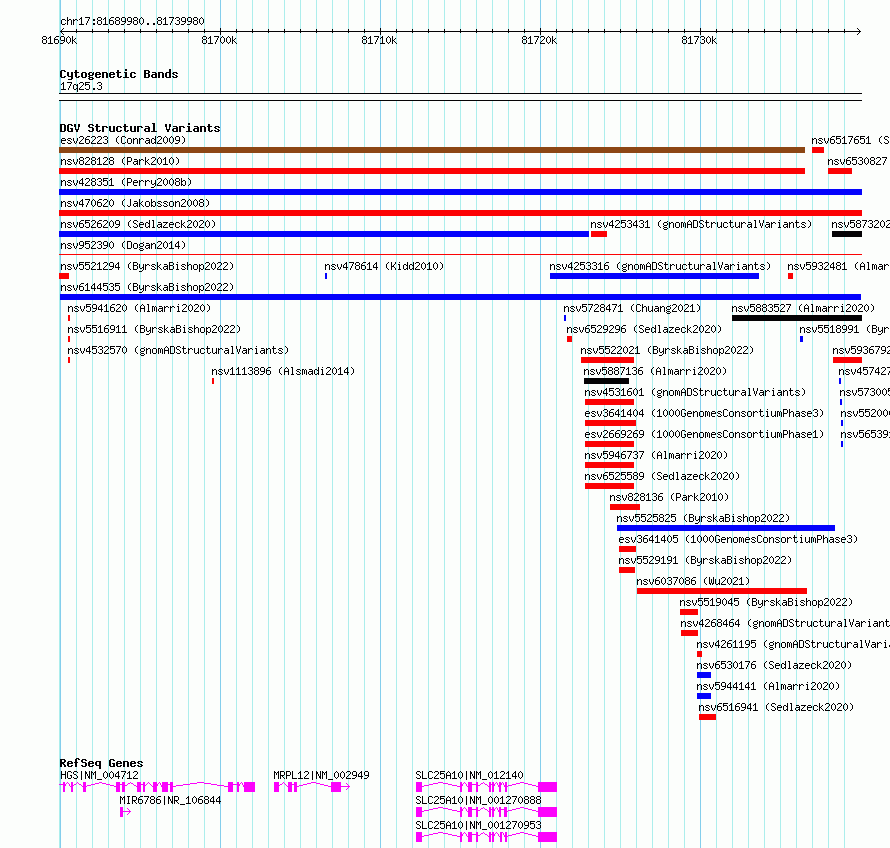Click nsv828136 (Park2010) label
Screen dimensions: 890x848
click(669, 497)
